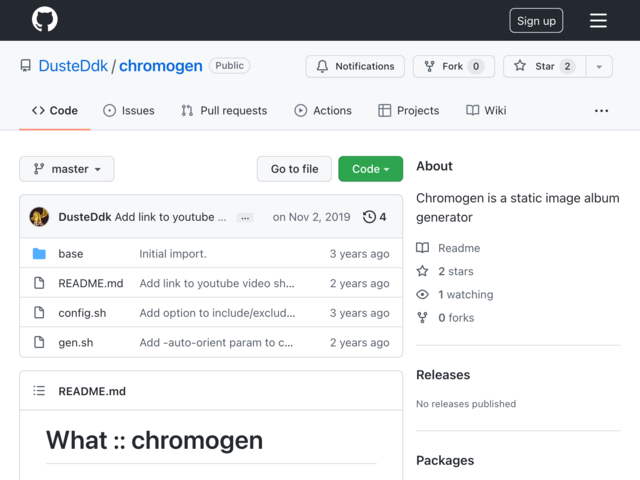Open the chromogen repository link
Viewport: 640px width, 480px height.
point(160,66)
